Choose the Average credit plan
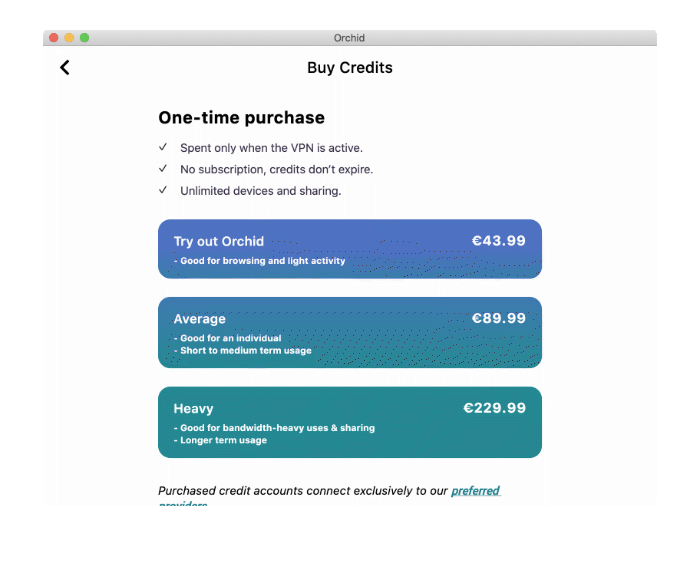Image resolution: width=700 pixels, height=563 pixels. pos(350,333)
